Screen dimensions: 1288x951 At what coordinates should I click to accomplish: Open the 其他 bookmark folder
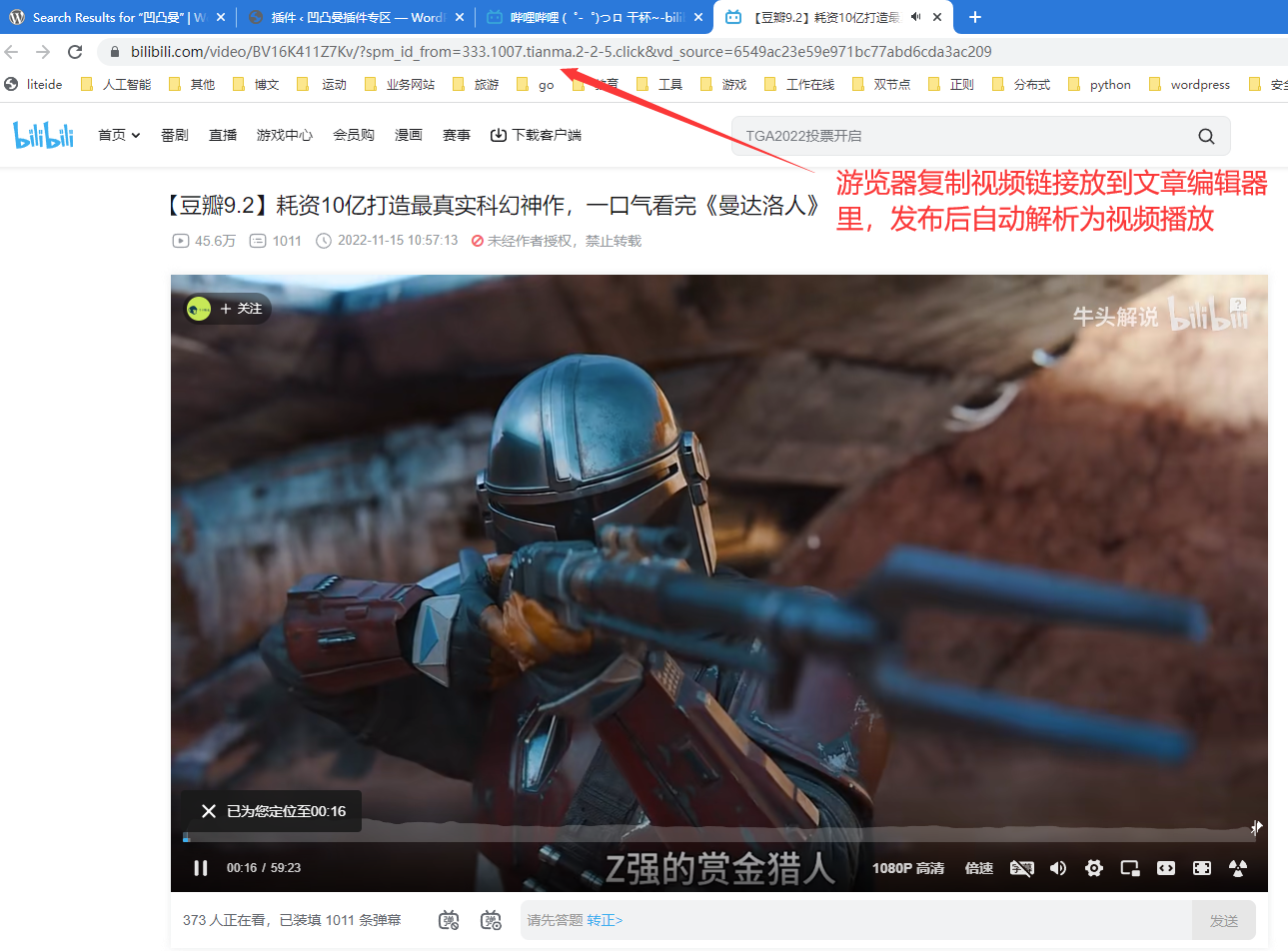pyautogui.click(x=192, y=85)
